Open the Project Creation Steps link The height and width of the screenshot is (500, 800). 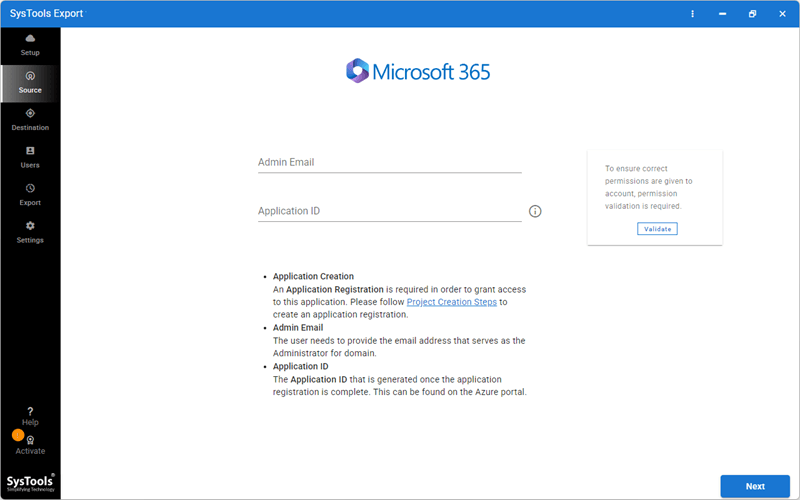[x=452, y=302]
